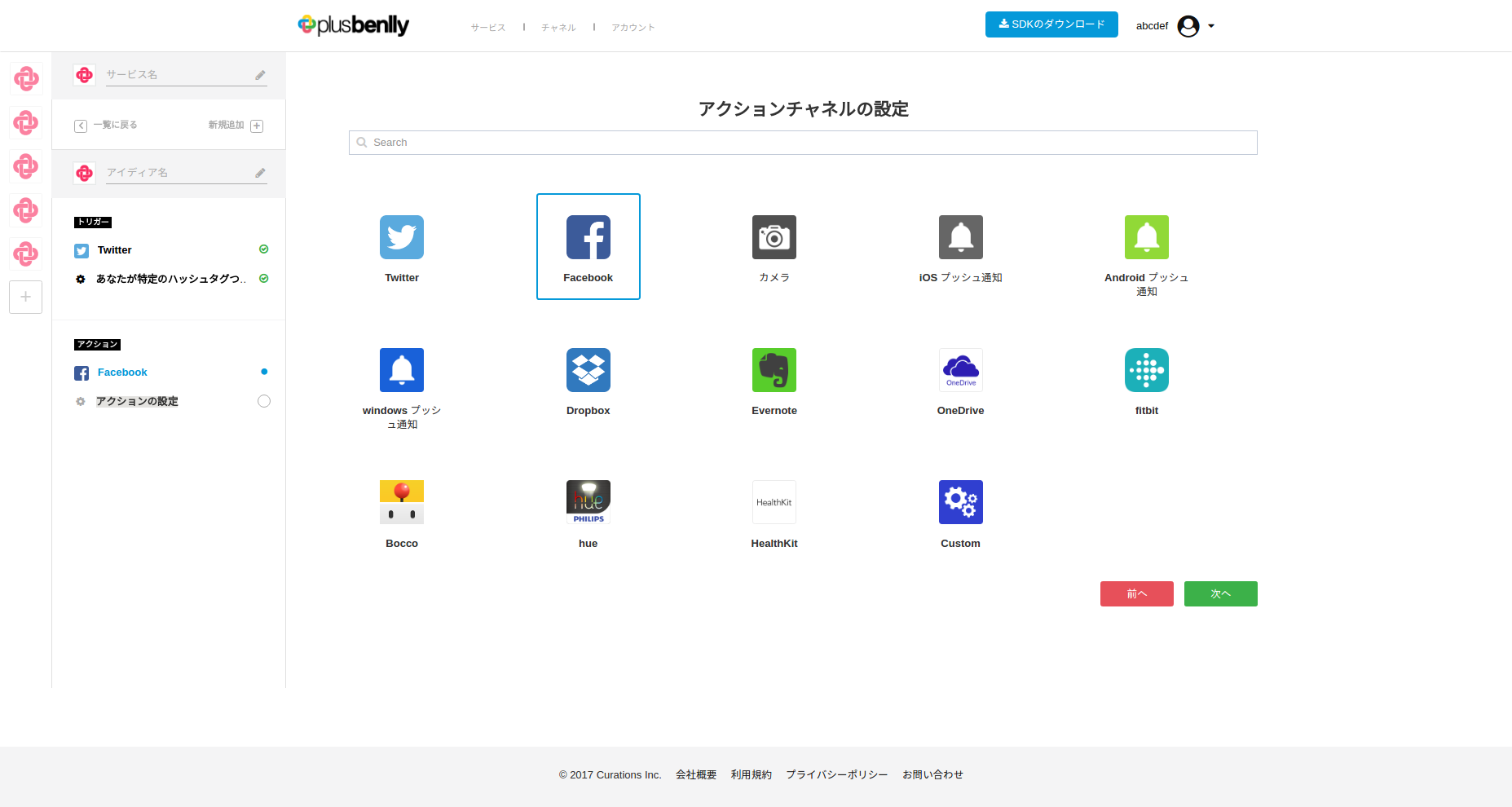Click the 新規追加 plus icon
Viewport: 1512px width, 807px height.
[x=257, y=126]
